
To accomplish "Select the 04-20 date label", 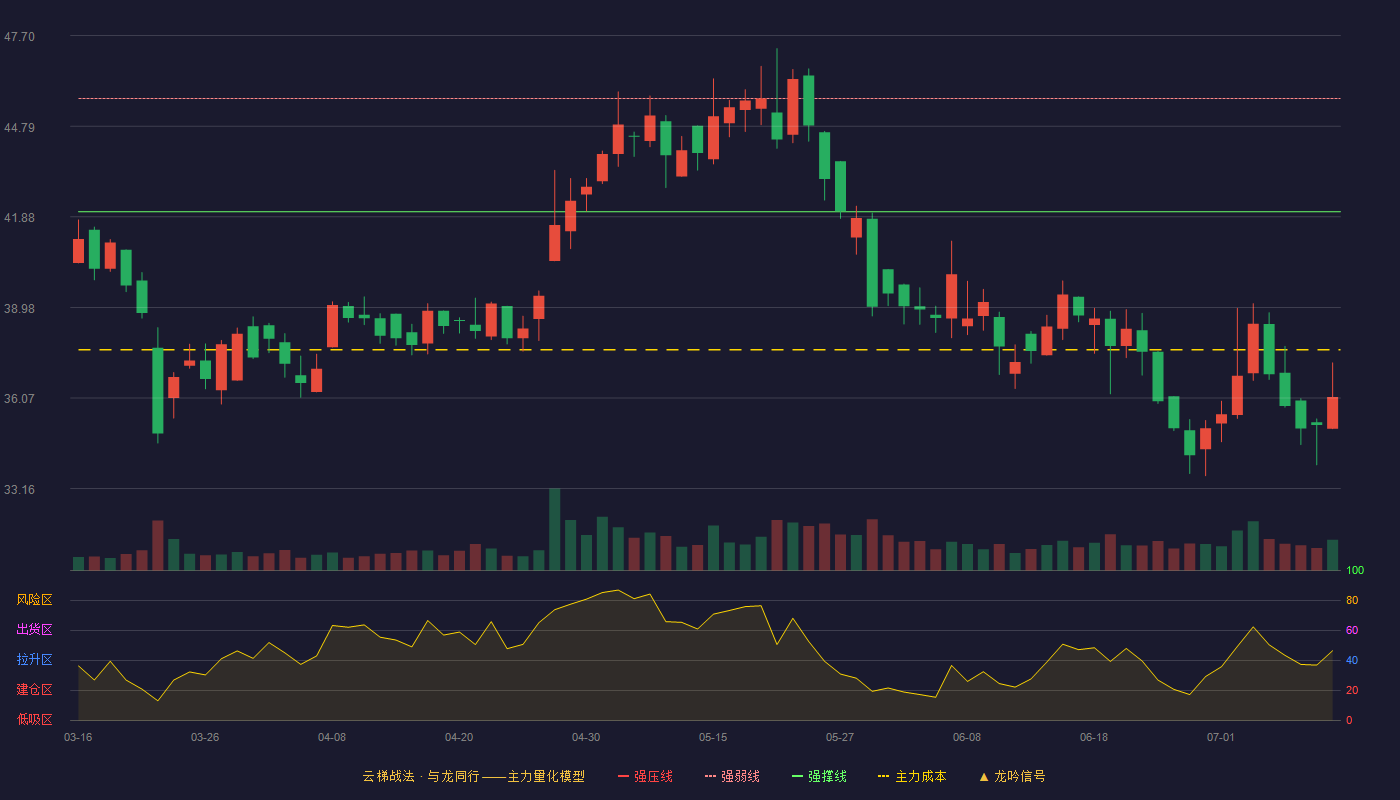I will point(459,737).
